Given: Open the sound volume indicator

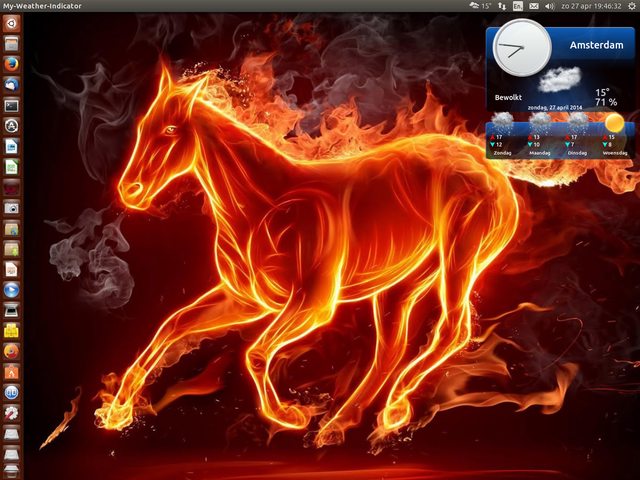Looking at the screenshot, I should 549,6.
